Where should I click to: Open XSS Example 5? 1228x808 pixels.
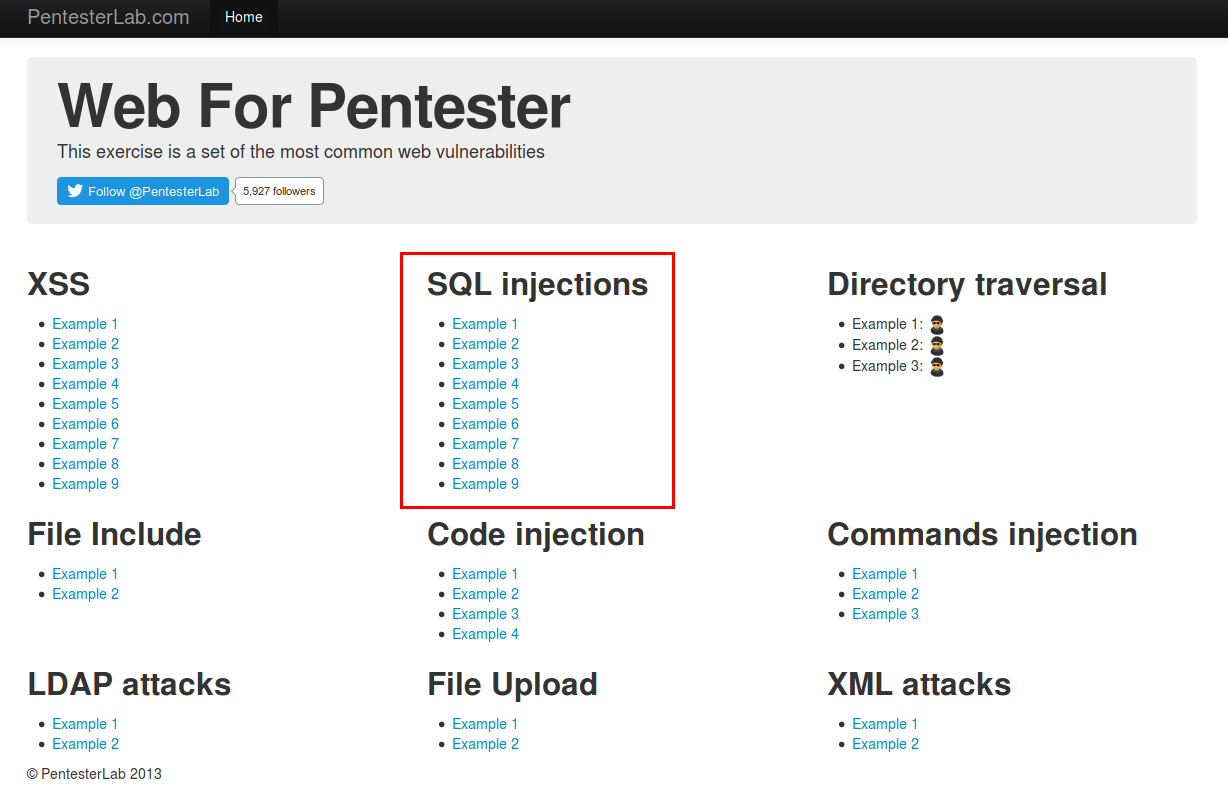point(85,403)
